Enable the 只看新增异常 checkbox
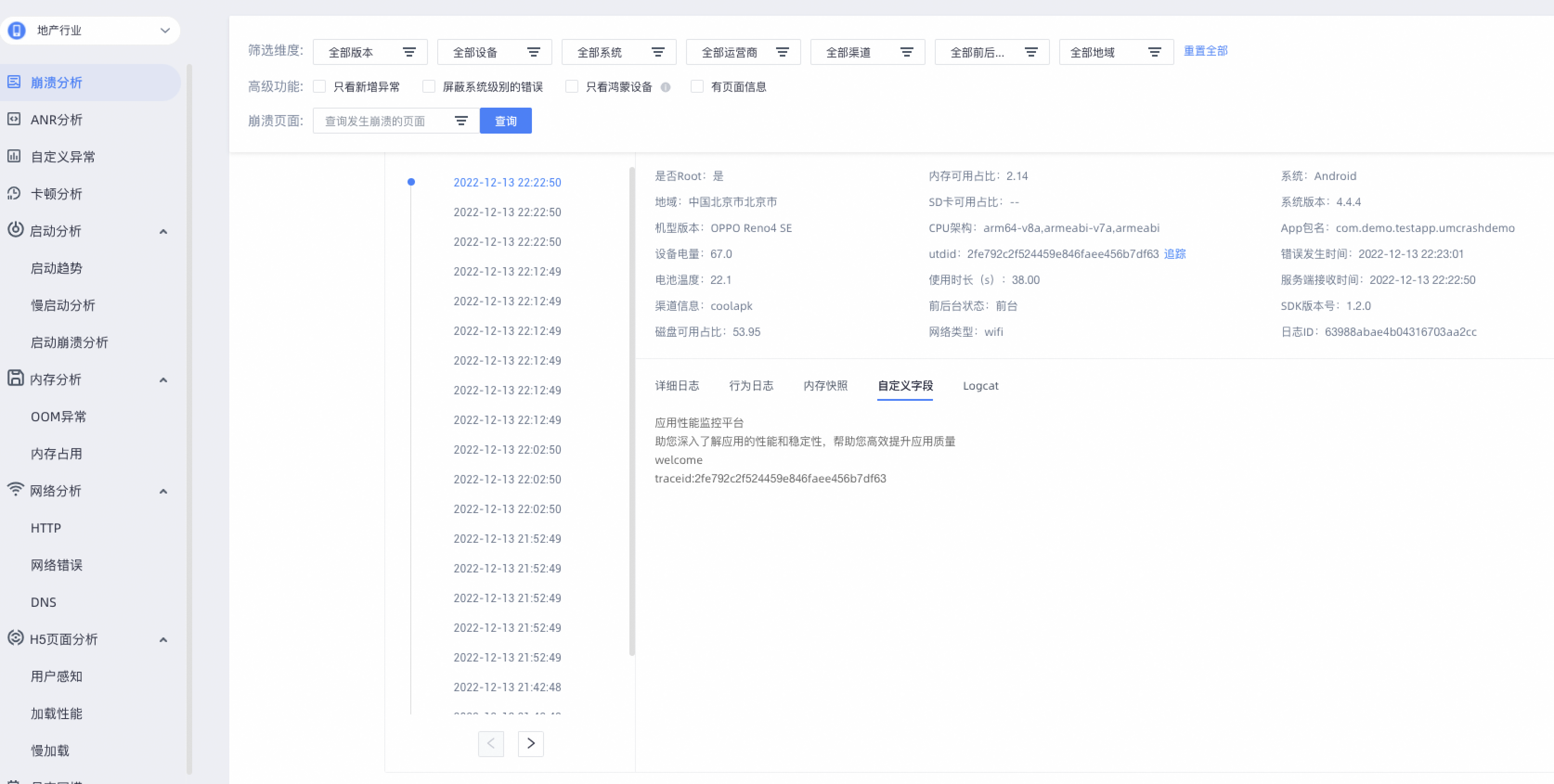The image size is (1554, 784). point(320,87)
